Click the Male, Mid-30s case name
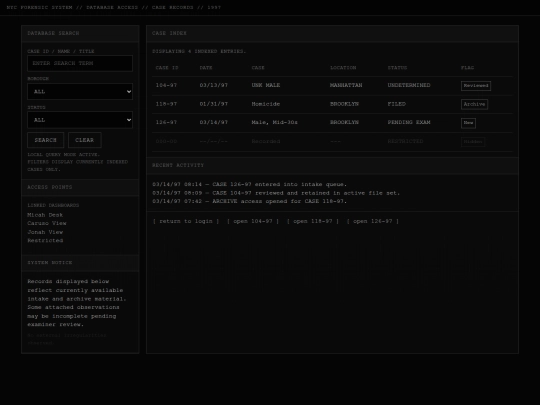This screenshot has width=540, height=405. click(274, 122)
